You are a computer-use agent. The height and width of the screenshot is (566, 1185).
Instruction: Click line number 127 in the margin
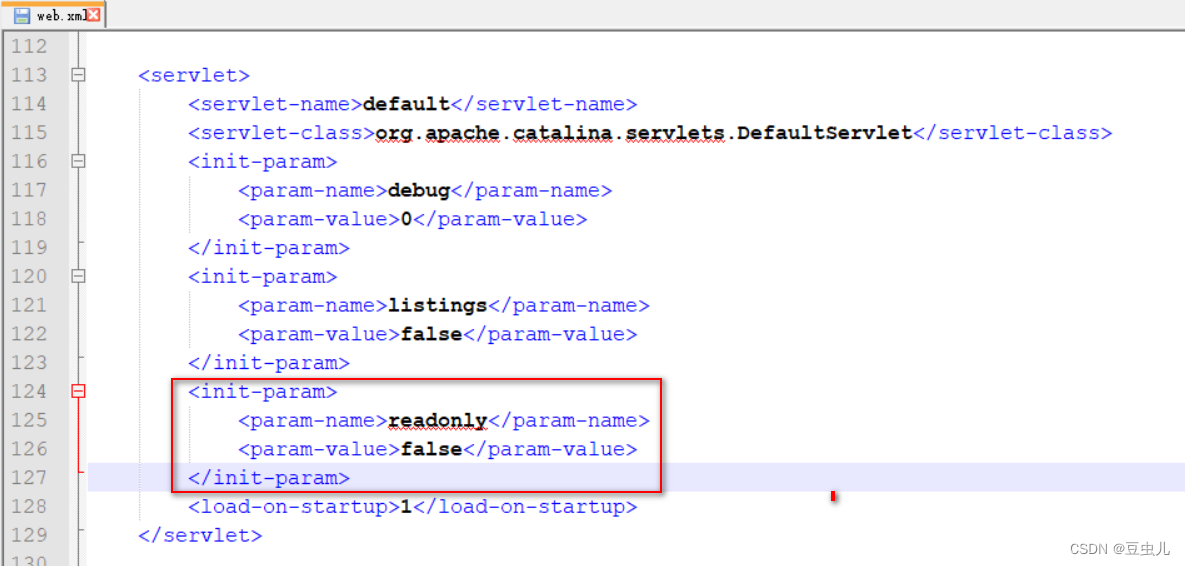click(x=29, y=477)
